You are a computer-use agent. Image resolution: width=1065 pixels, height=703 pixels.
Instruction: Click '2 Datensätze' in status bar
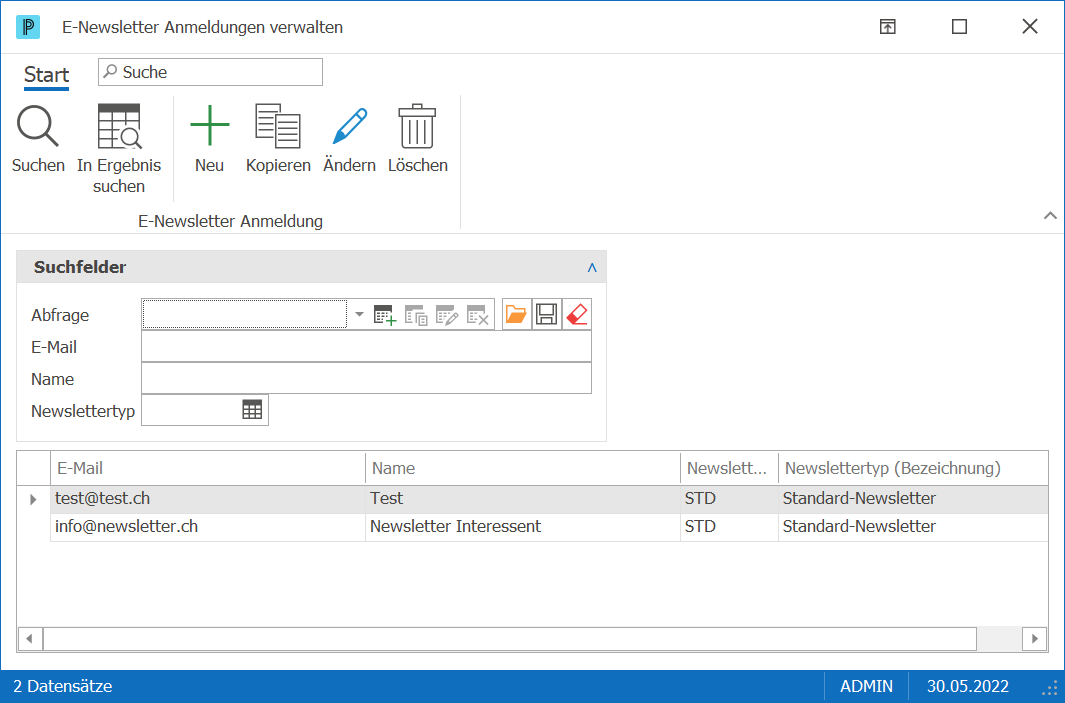pos(63,686)
